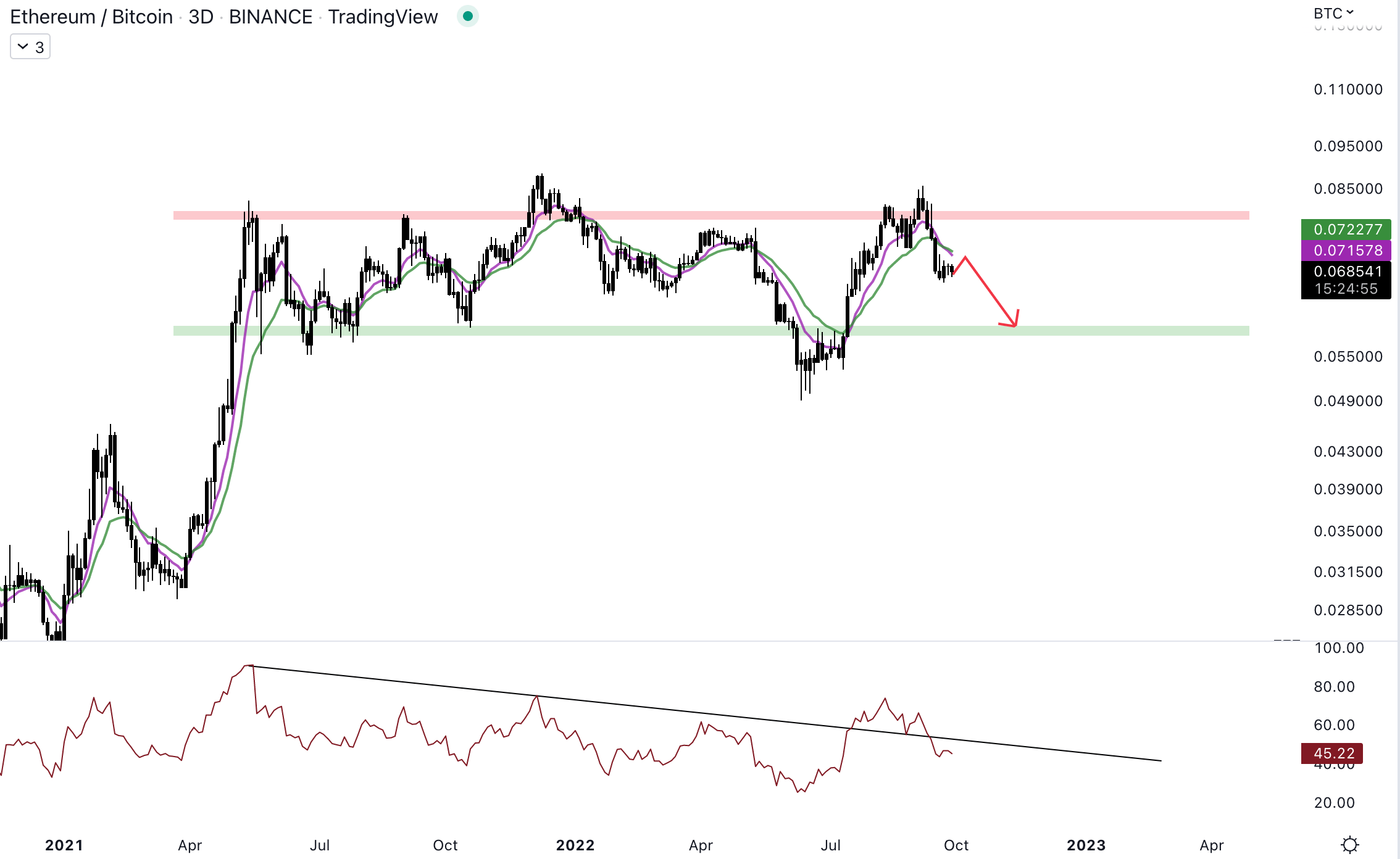Click the 2023 label on time axis
Screen dimensions: 1400x859
click(1086, 845)
